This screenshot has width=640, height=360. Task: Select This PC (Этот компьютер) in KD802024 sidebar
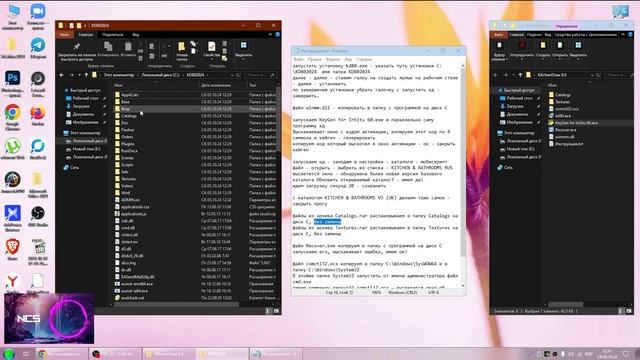[85, 133]
